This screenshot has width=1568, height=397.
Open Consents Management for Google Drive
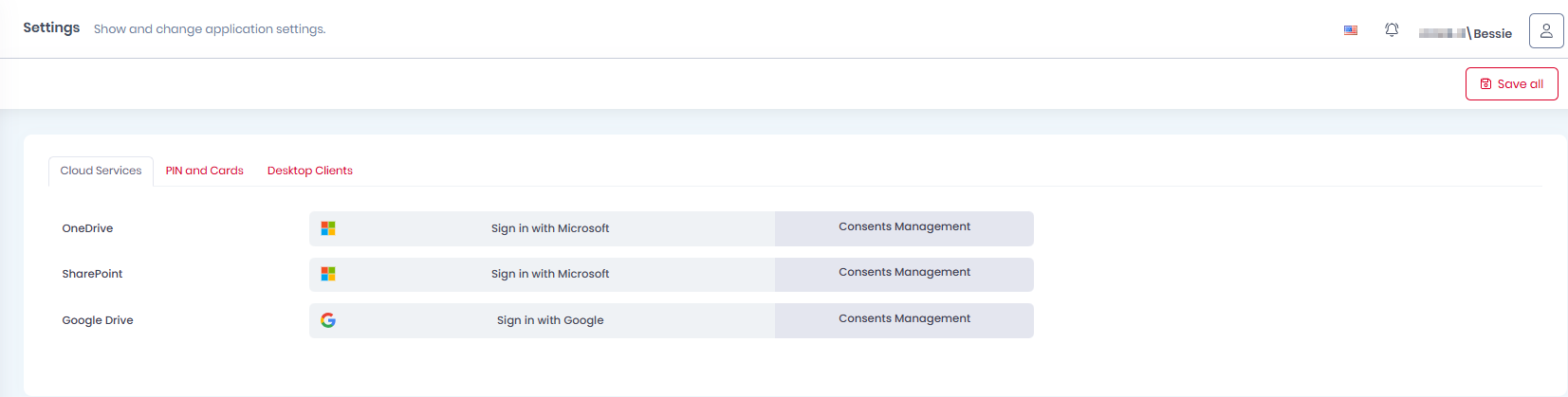click(904, 319)
